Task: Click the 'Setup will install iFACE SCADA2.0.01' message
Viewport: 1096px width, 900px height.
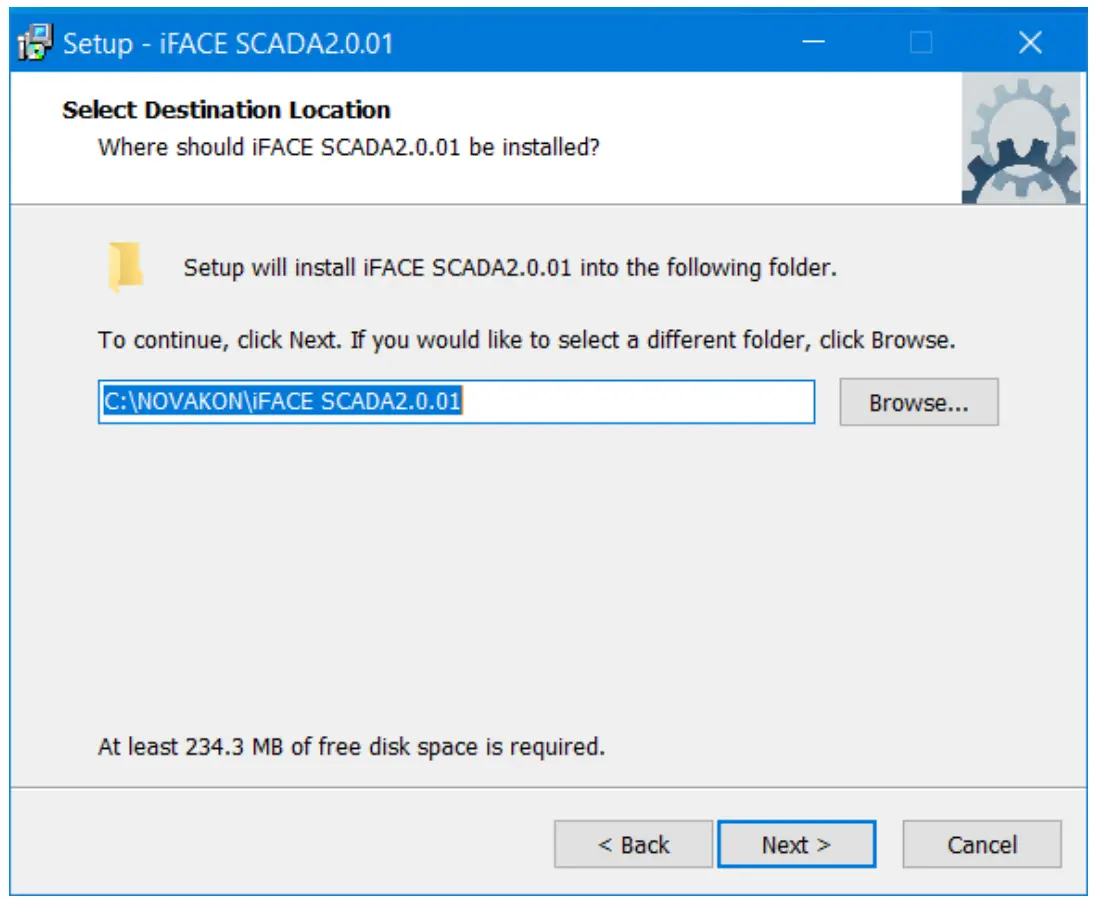Action: tap(510, 268)
